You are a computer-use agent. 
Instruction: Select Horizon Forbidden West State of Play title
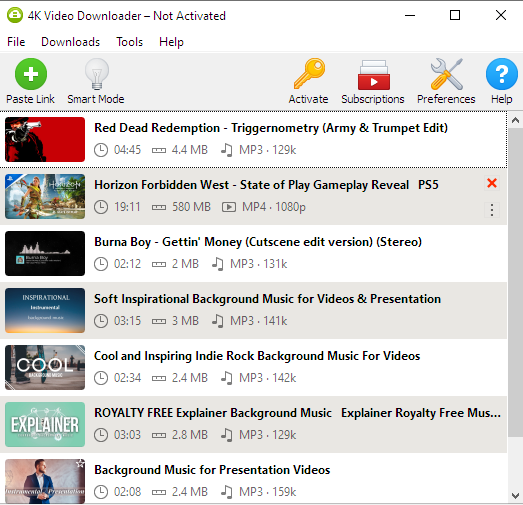click(266, 185)
